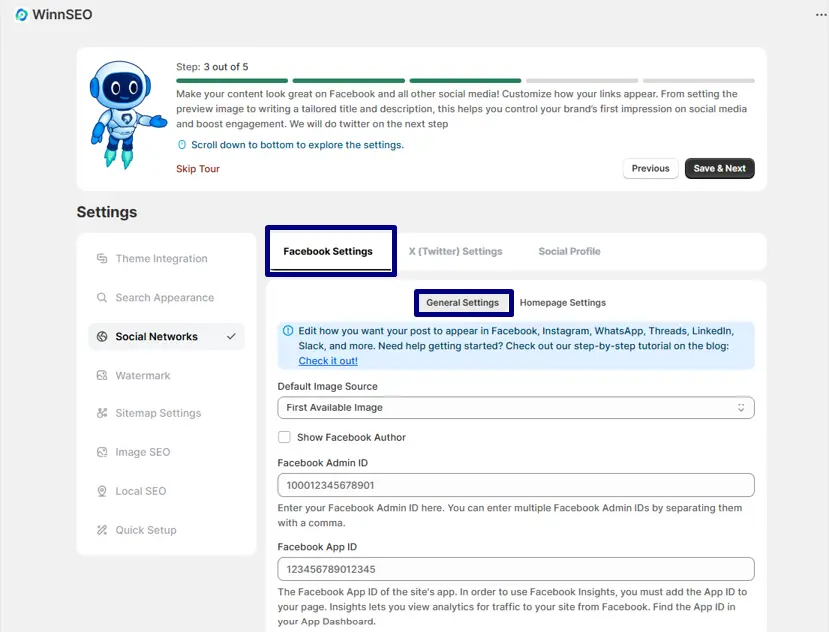Click the Default Image Source label
829x632 pixels.
click(327, 387)
